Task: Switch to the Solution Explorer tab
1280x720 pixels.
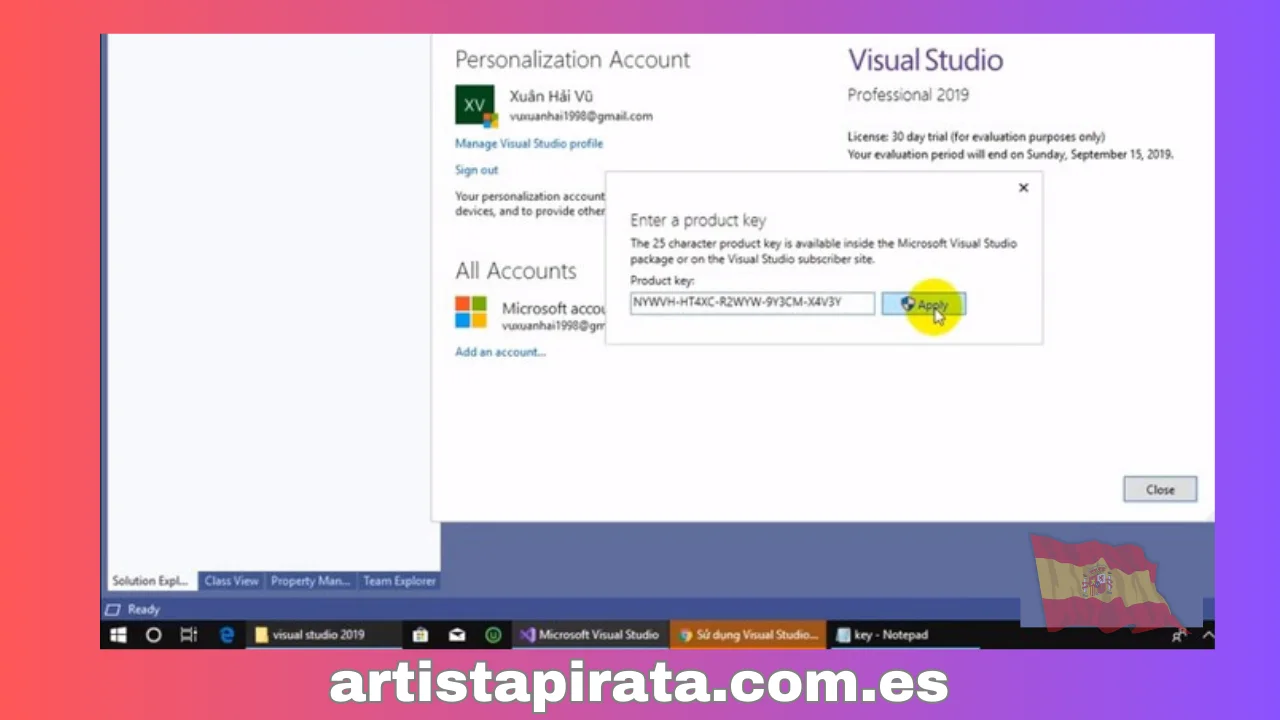Action: [150, 581]
